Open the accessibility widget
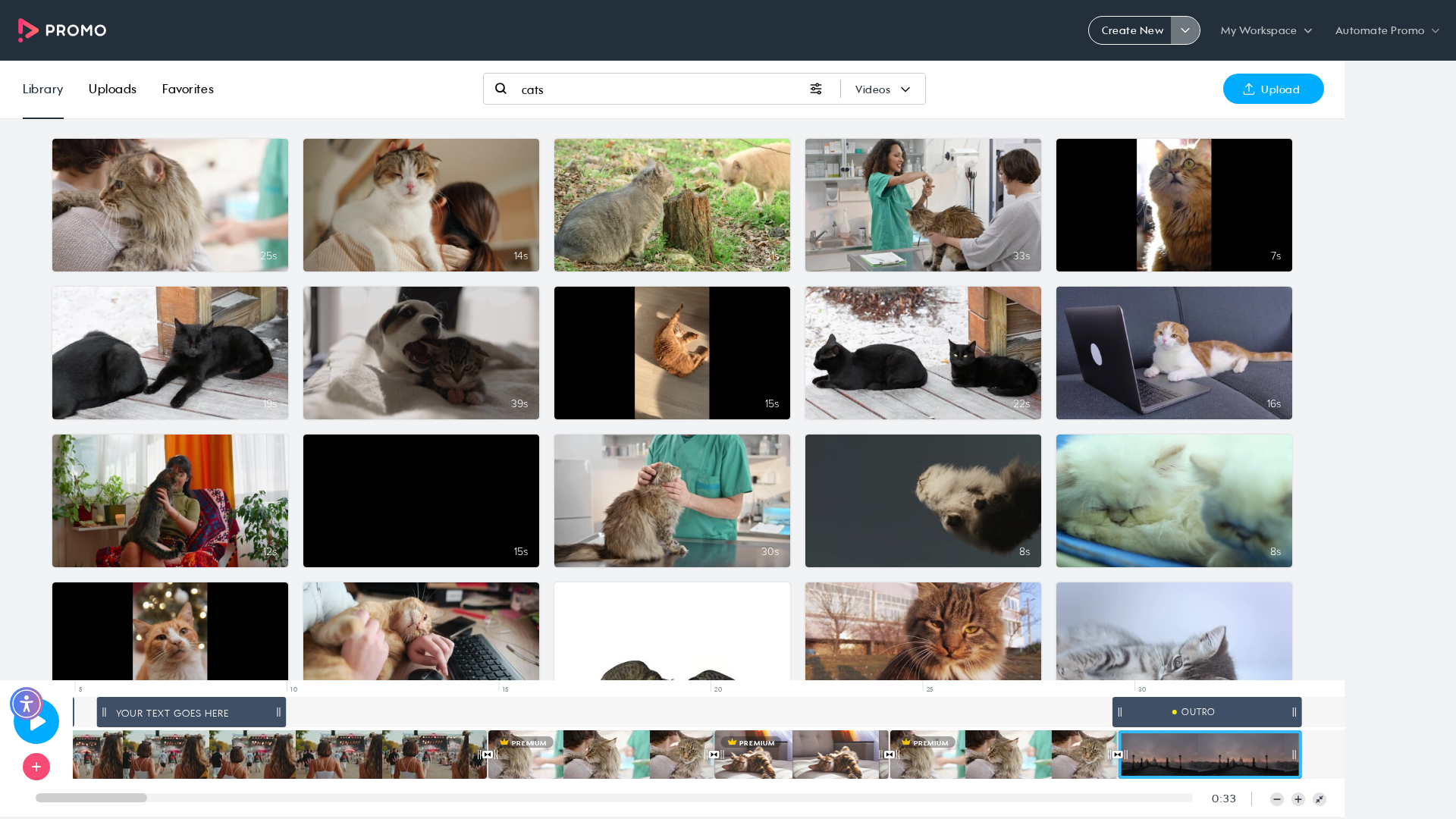This screenshot has height=819, width=1456. pos(27,704)
